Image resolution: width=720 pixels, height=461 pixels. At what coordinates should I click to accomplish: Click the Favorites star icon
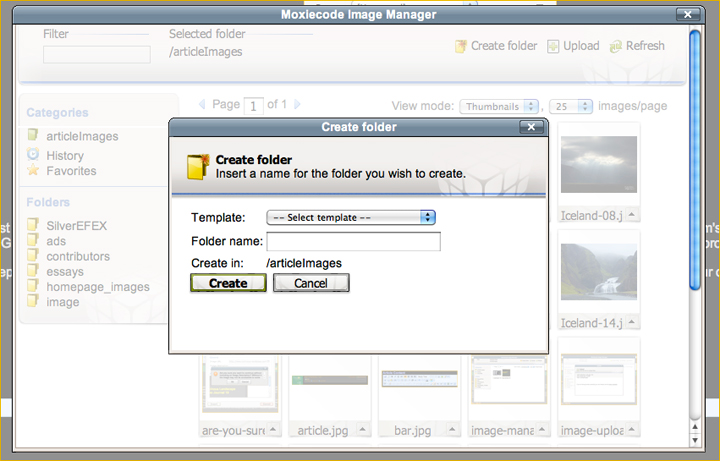33,169
